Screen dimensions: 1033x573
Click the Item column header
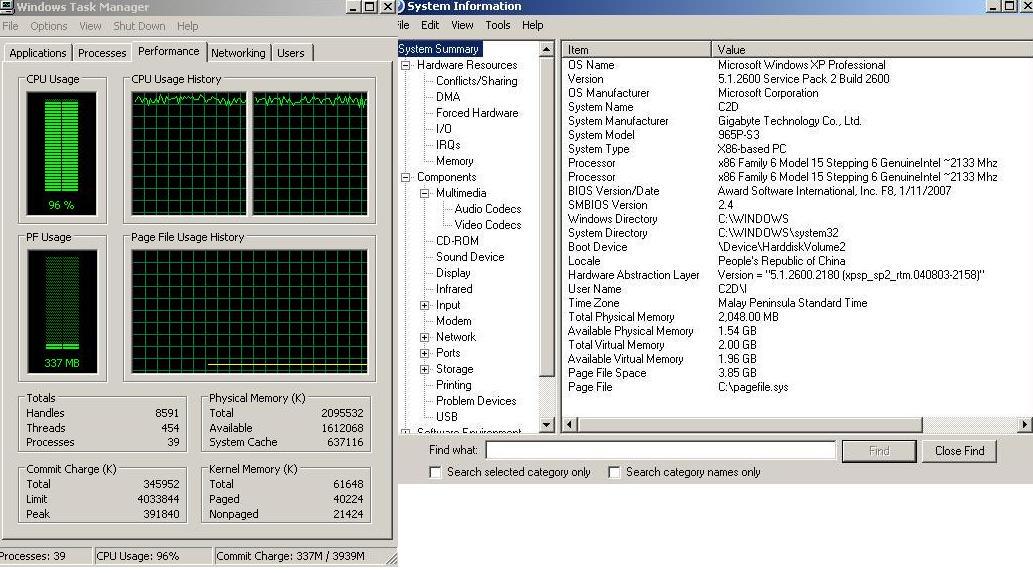tap(636, 49)
